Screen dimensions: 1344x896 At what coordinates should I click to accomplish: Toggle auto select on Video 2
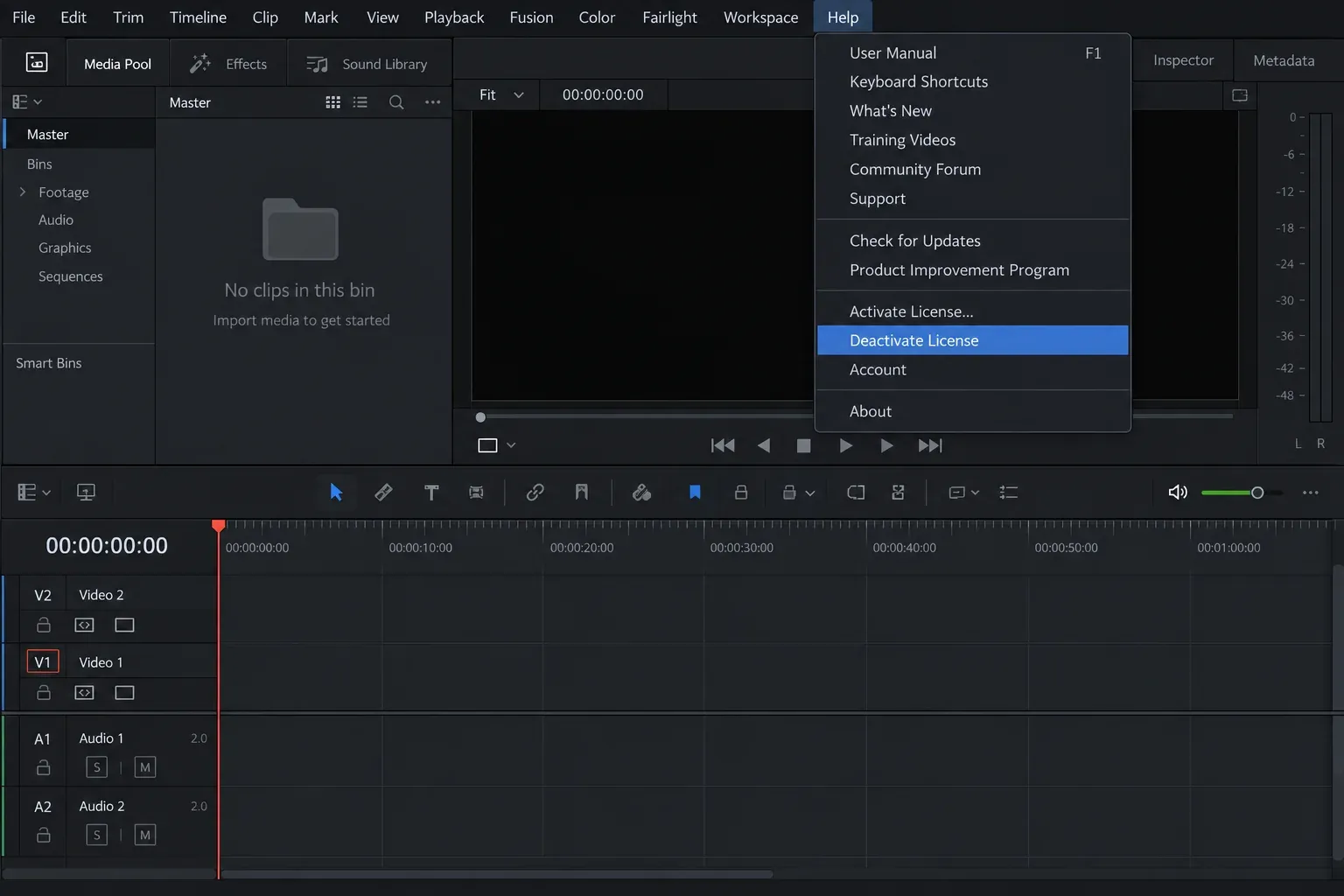pyautogui.click(x=84, y=625)
